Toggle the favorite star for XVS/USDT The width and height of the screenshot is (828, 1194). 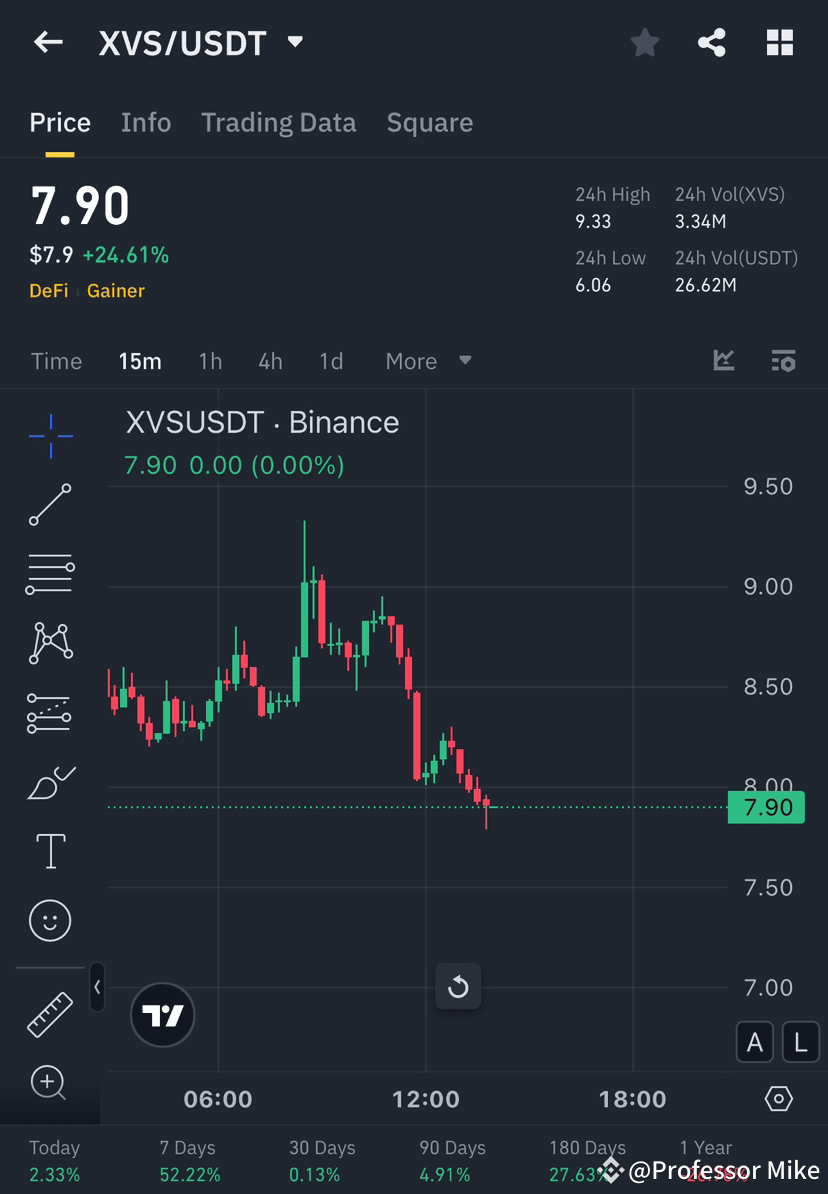pyautogui.click(x=644, y=42)
